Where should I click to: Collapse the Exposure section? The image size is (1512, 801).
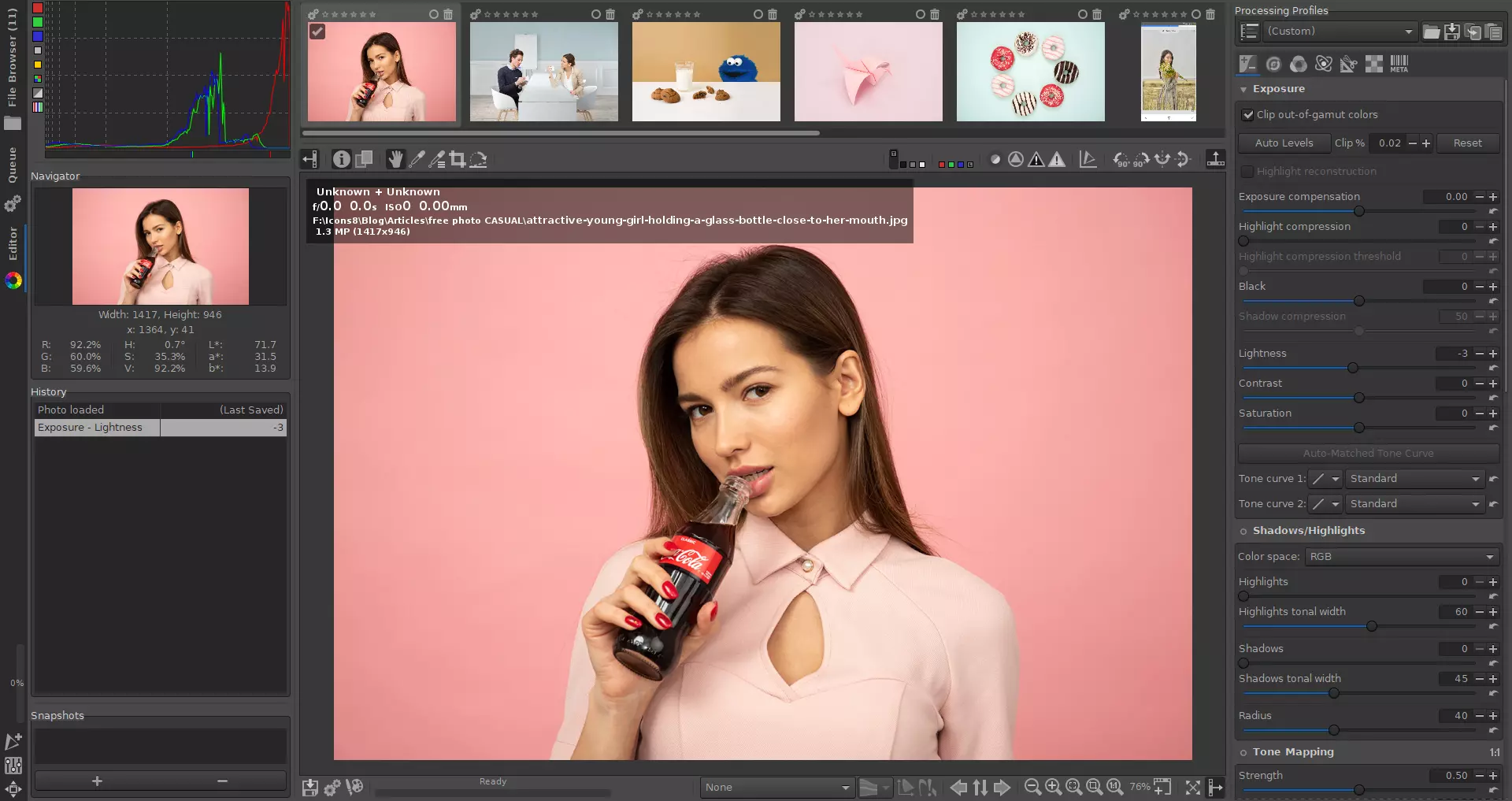[x=1243, y=90]
